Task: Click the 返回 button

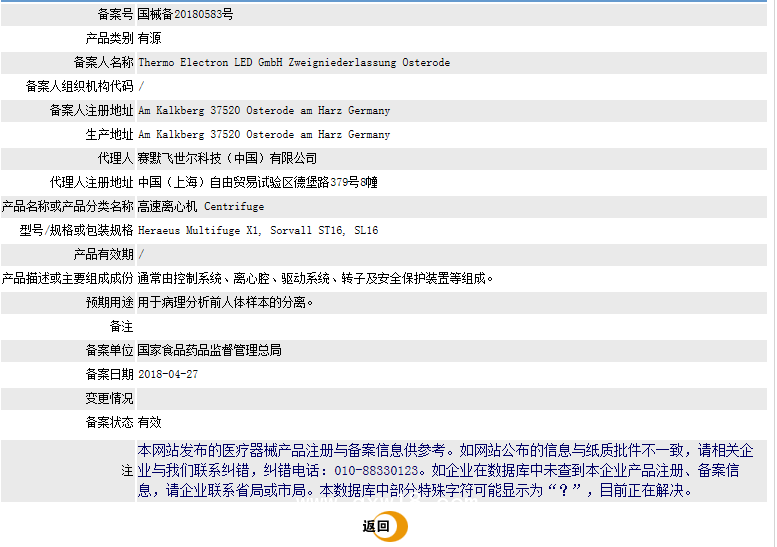Action: (x=377, y=527)
